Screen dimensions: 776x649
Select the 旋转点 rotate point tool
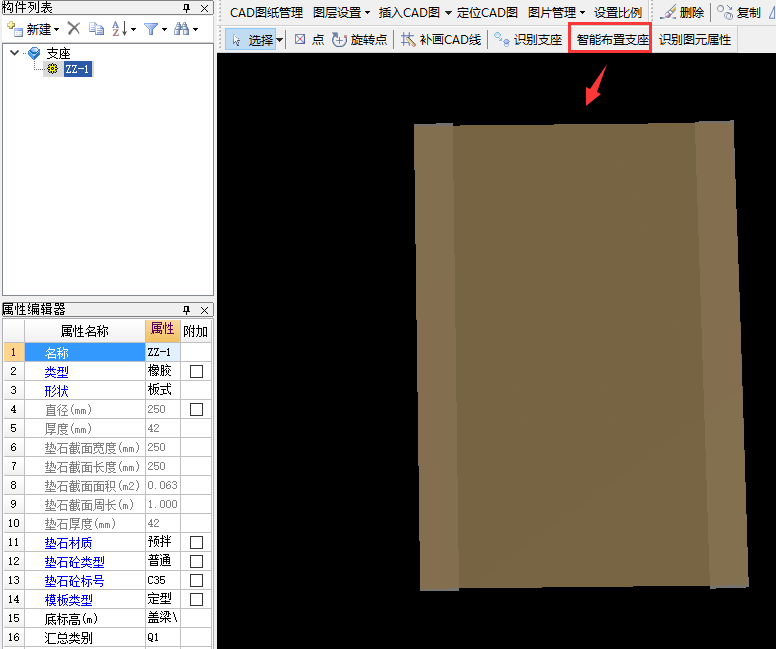359,40
